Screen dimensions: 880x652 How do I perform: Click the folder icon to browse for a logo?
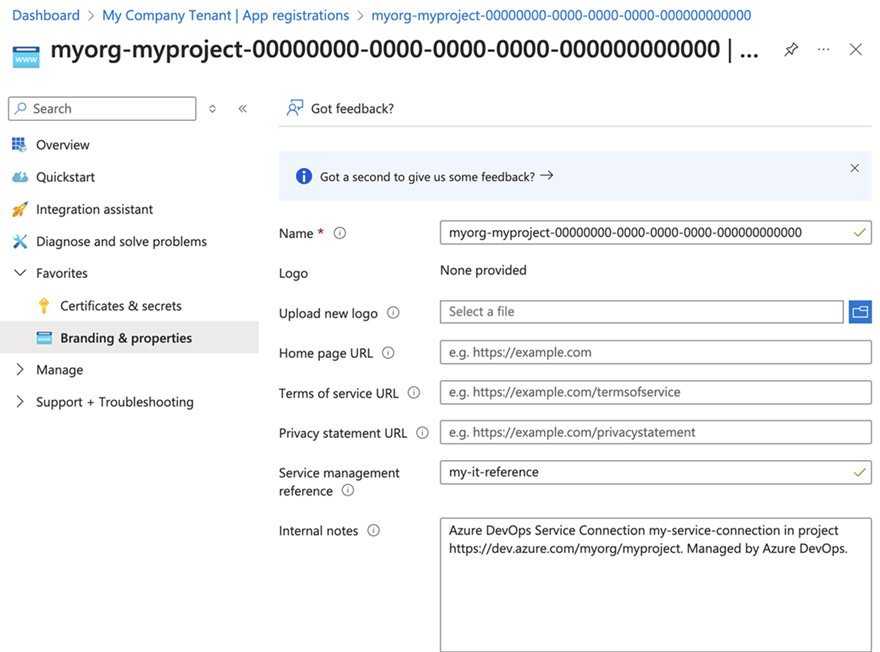point(860,311)
